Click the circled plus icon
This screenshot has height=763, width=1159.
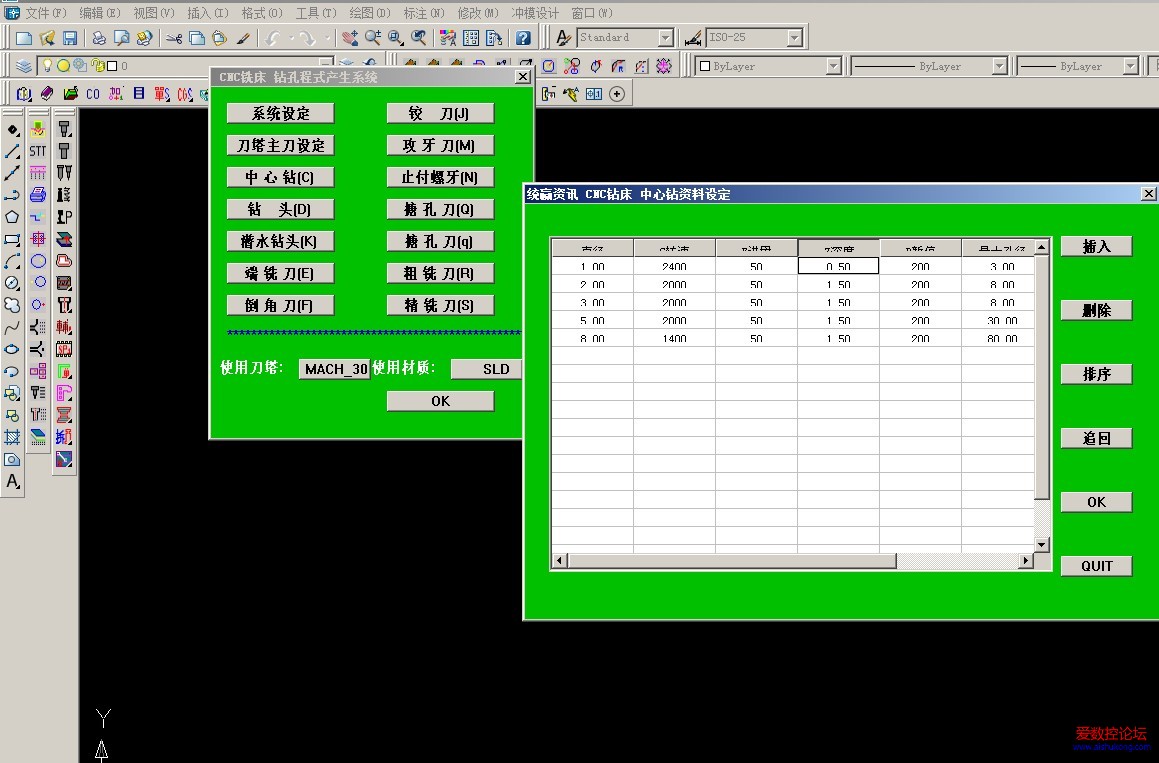tap(617, 94)
